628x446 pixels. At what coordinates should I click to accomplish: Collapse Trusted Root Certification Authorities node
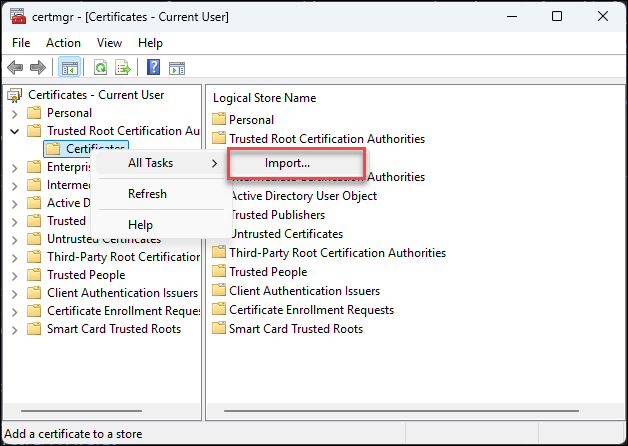14,131
